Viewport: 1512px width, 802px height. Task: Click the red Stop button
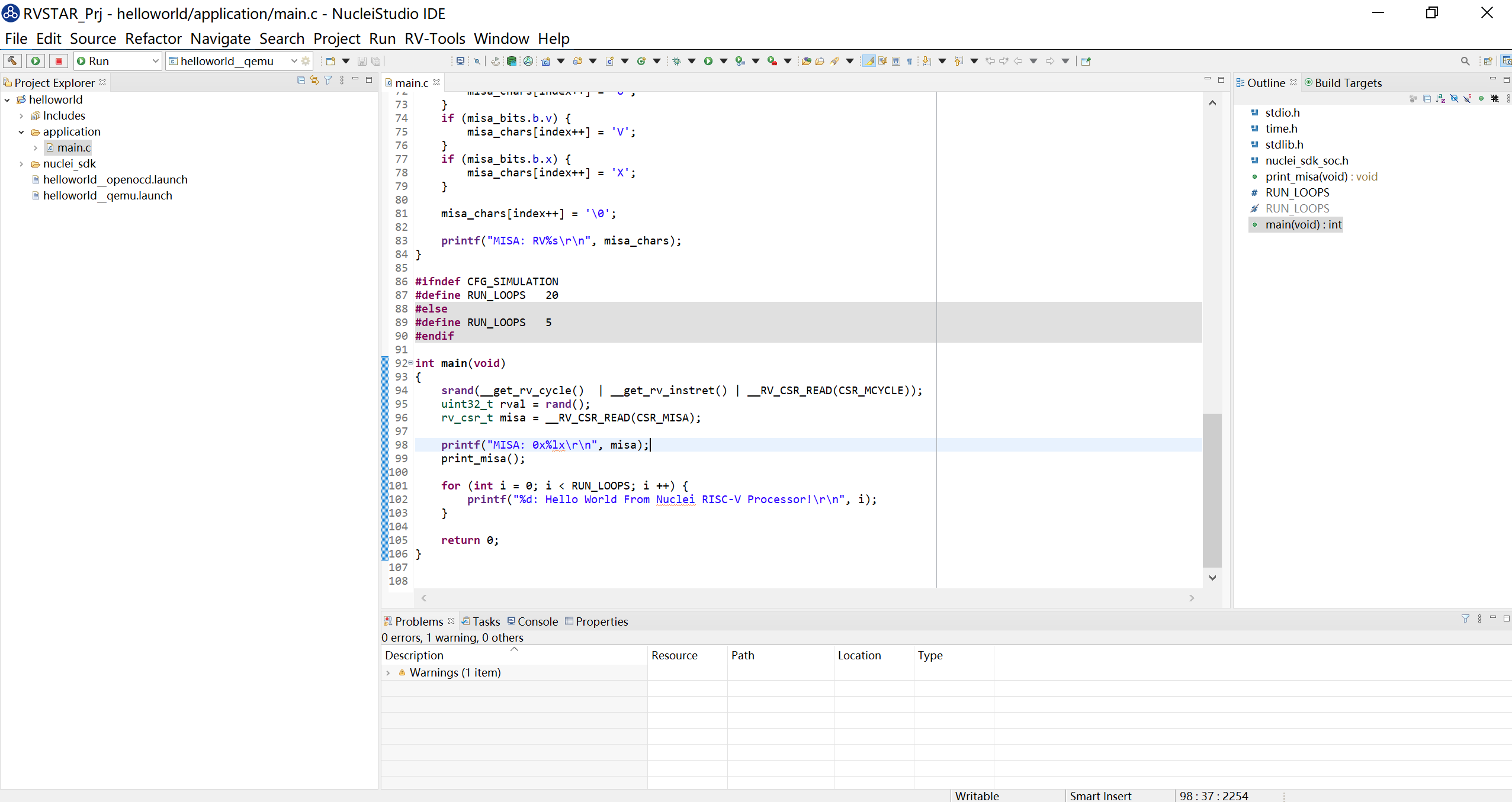pos(59,61)
